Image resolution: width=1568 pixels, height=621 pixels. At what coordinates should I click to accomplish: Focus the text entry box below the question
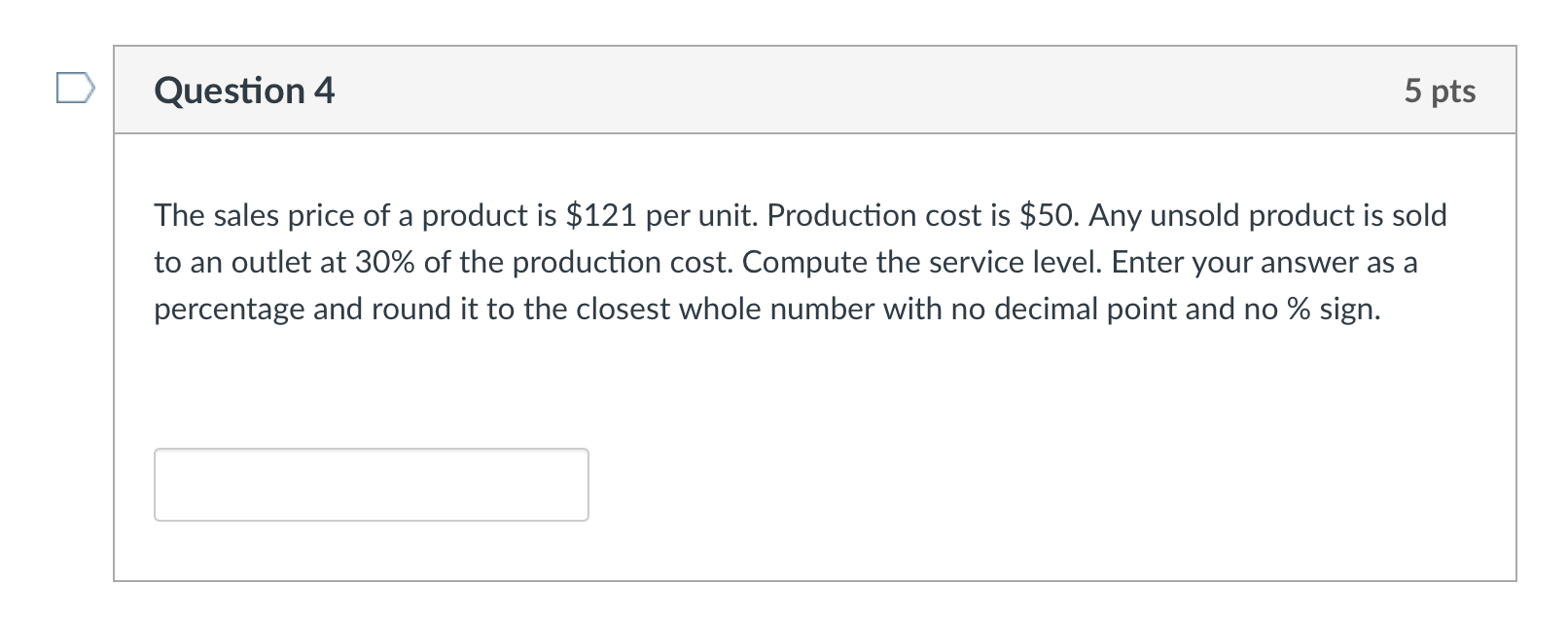pos(372,484)
